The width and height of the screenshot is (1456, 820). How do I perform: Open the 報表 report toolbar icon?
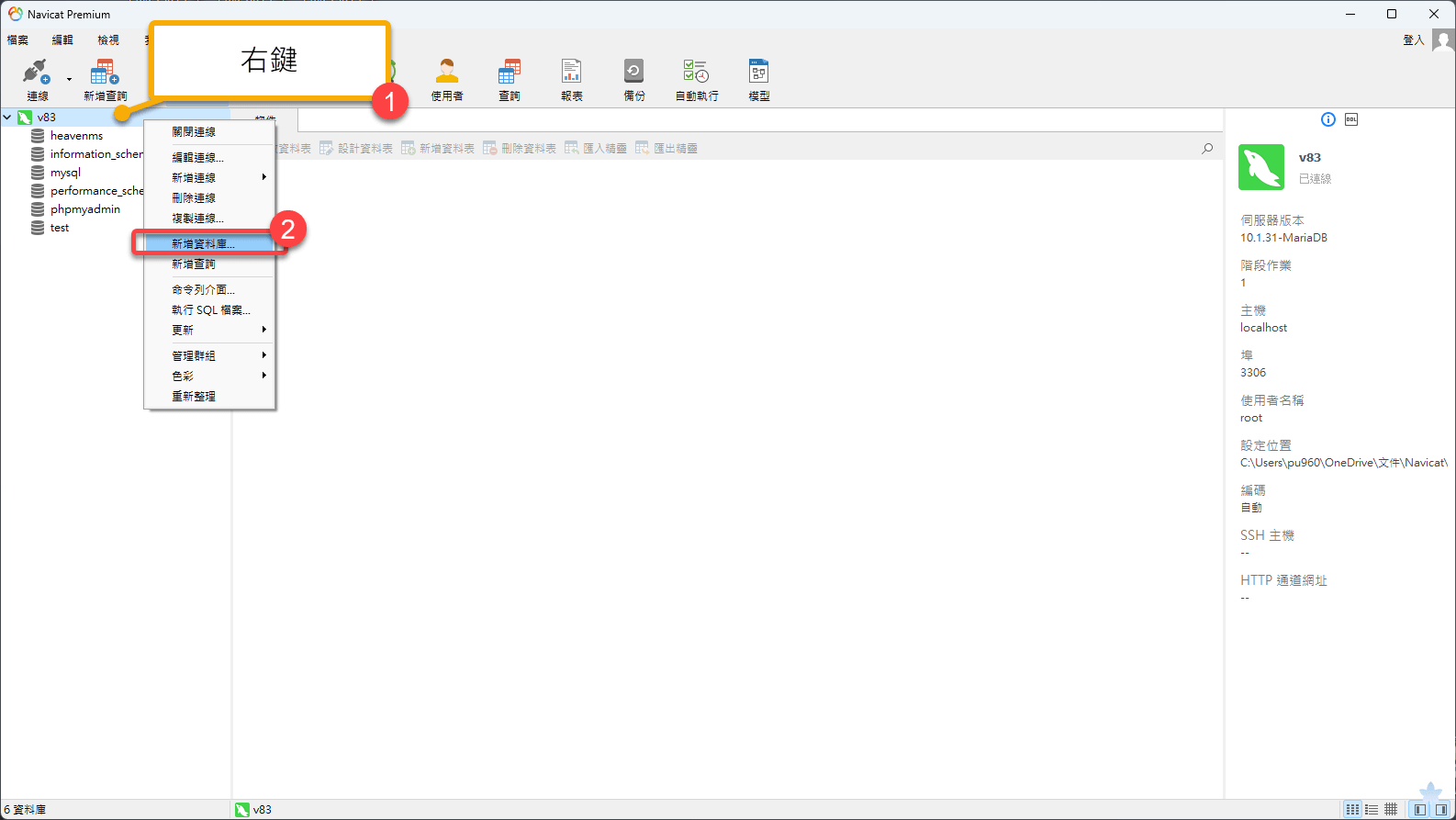coord(572,80)
